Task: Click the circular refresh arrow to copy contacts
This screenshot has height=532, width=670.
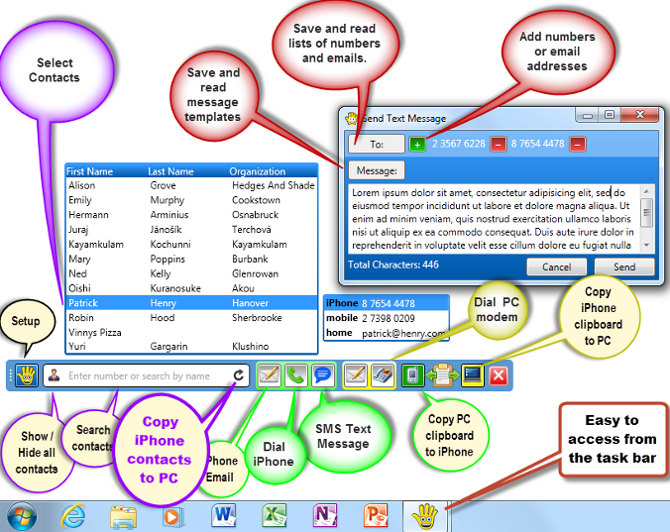Action: click(239, 375)
